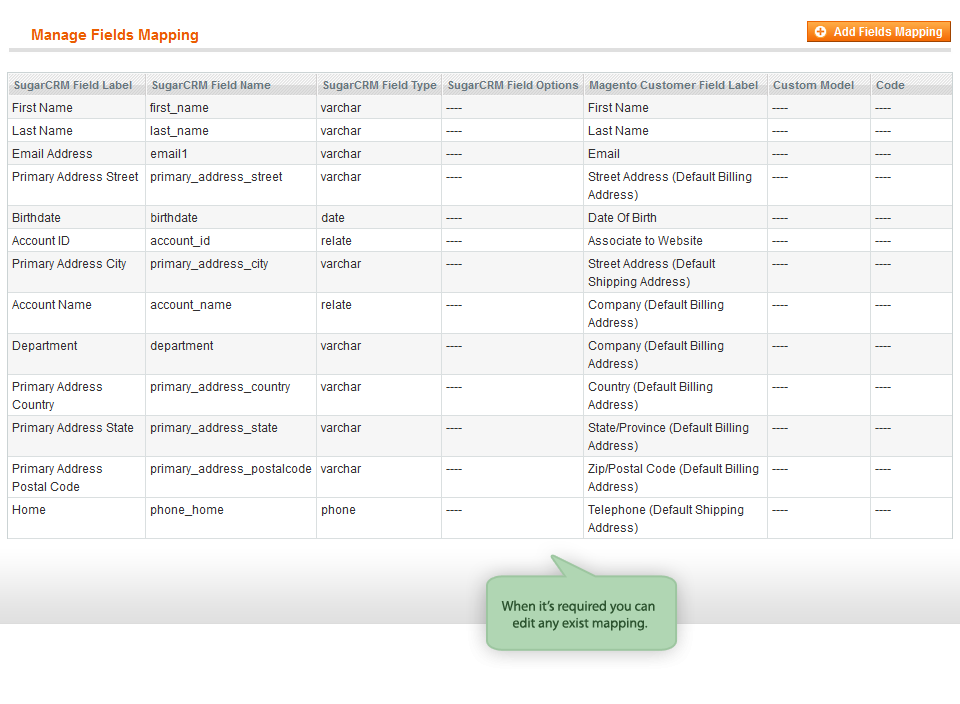Select the Primary Address City label
This screenshot has width=960, height=704.
pos(69,264)
